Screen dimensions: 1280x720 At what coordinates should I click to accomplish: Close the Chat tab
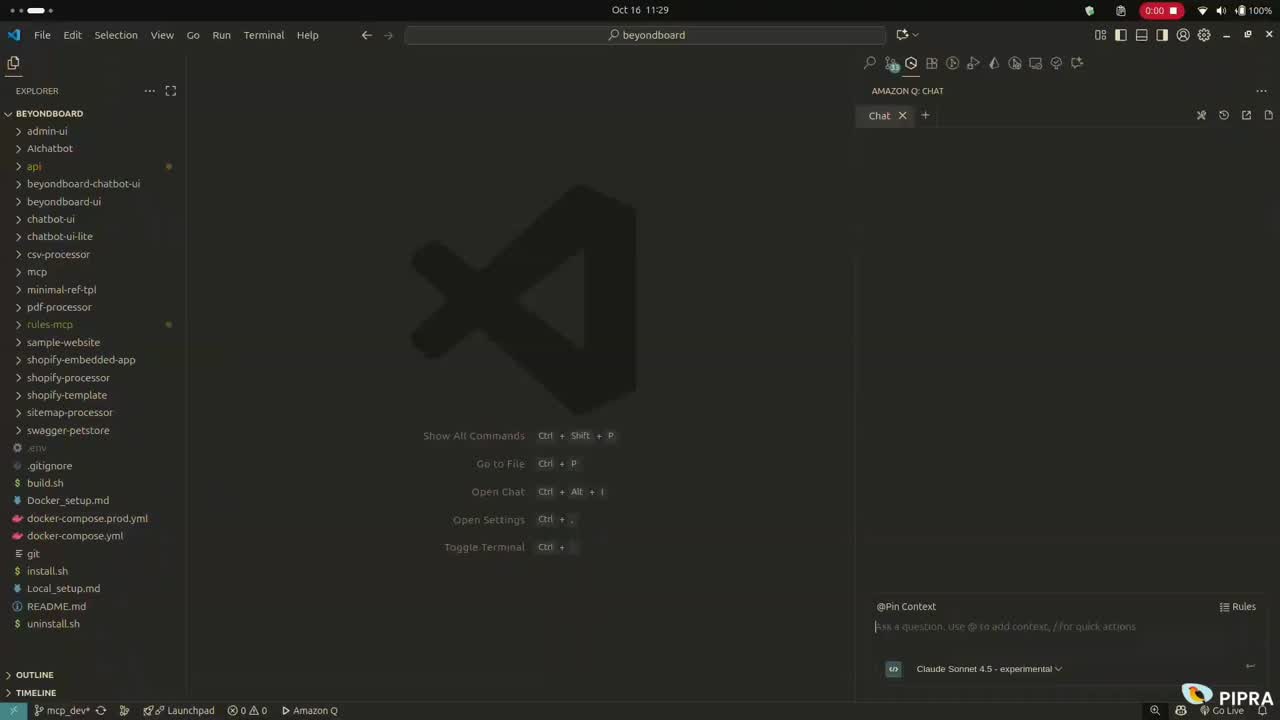click(x=902, y=116)
